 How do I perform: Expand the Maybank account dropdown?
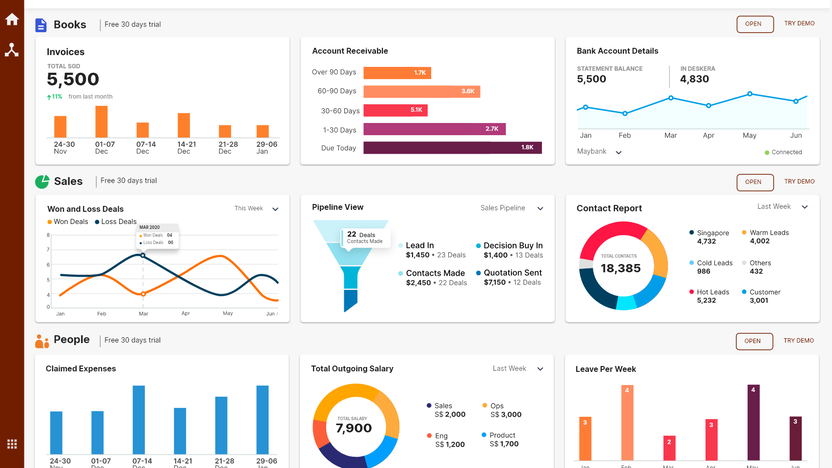[599, 152]
